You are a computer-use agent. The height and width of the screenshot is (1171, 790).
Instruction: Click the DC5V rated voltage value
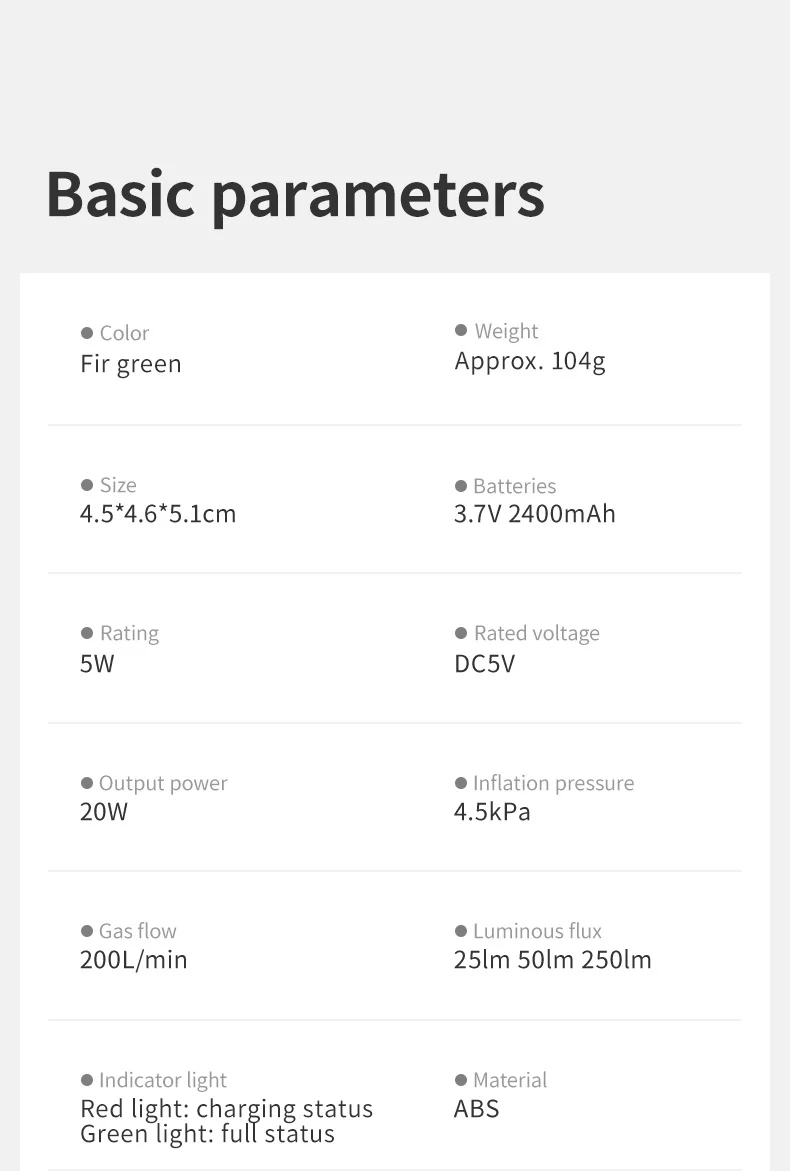coord(485,663)
